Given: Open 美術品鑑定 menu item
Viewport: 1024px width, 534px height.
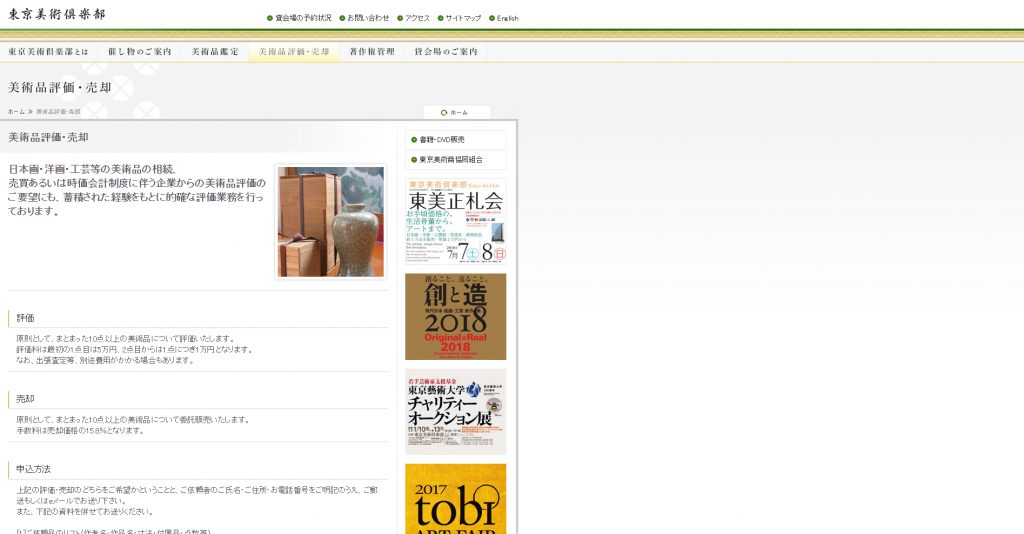Looking at the screenshot, I should click(x=215, y=52).
